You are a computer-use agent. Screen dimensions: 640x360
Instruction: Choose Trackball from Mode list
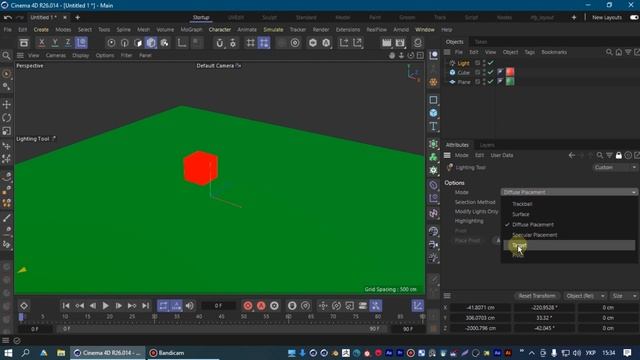(x=522, y=204)
